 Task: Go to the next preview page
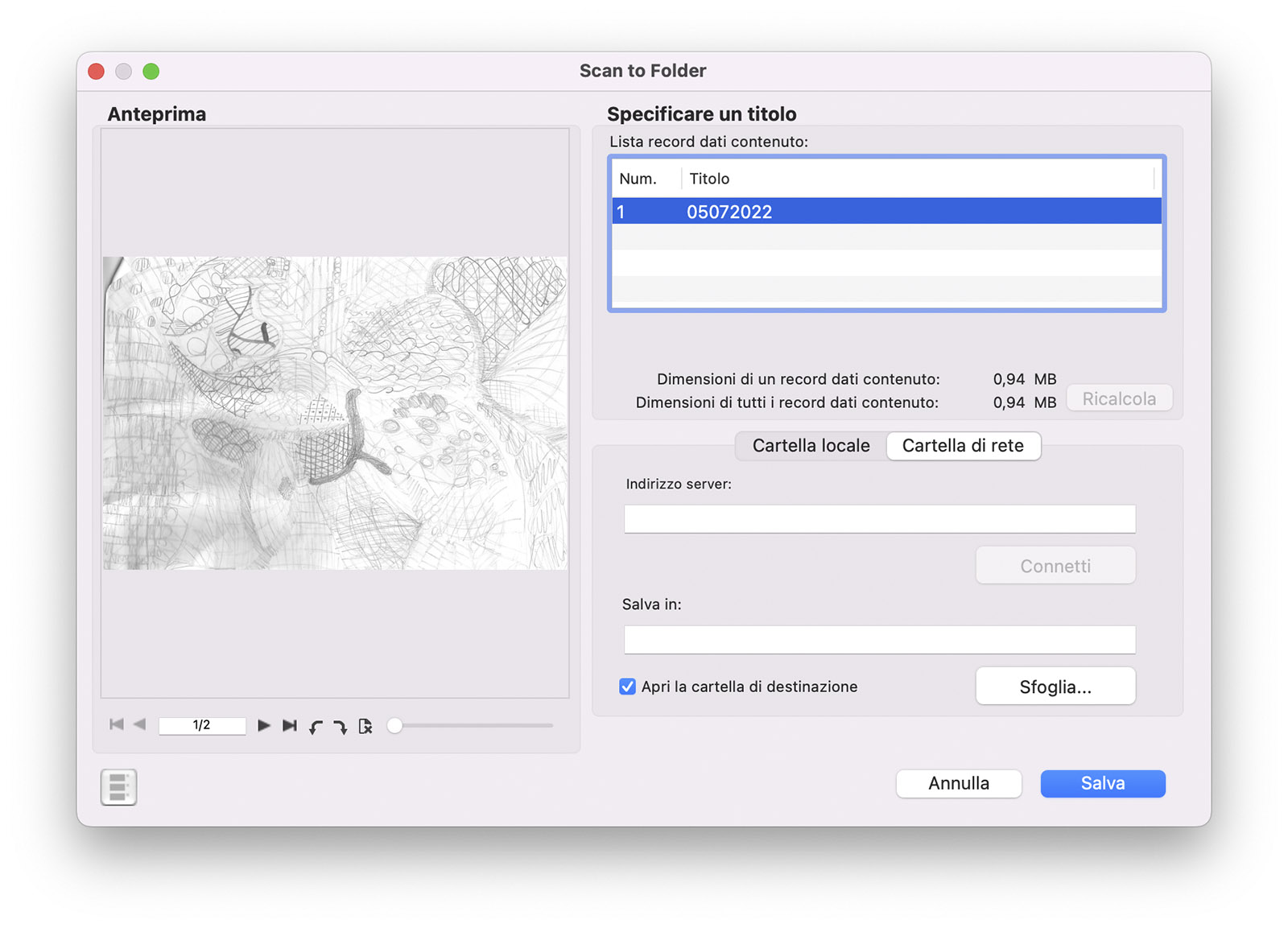pyautogui.click(x=263, y=725)
